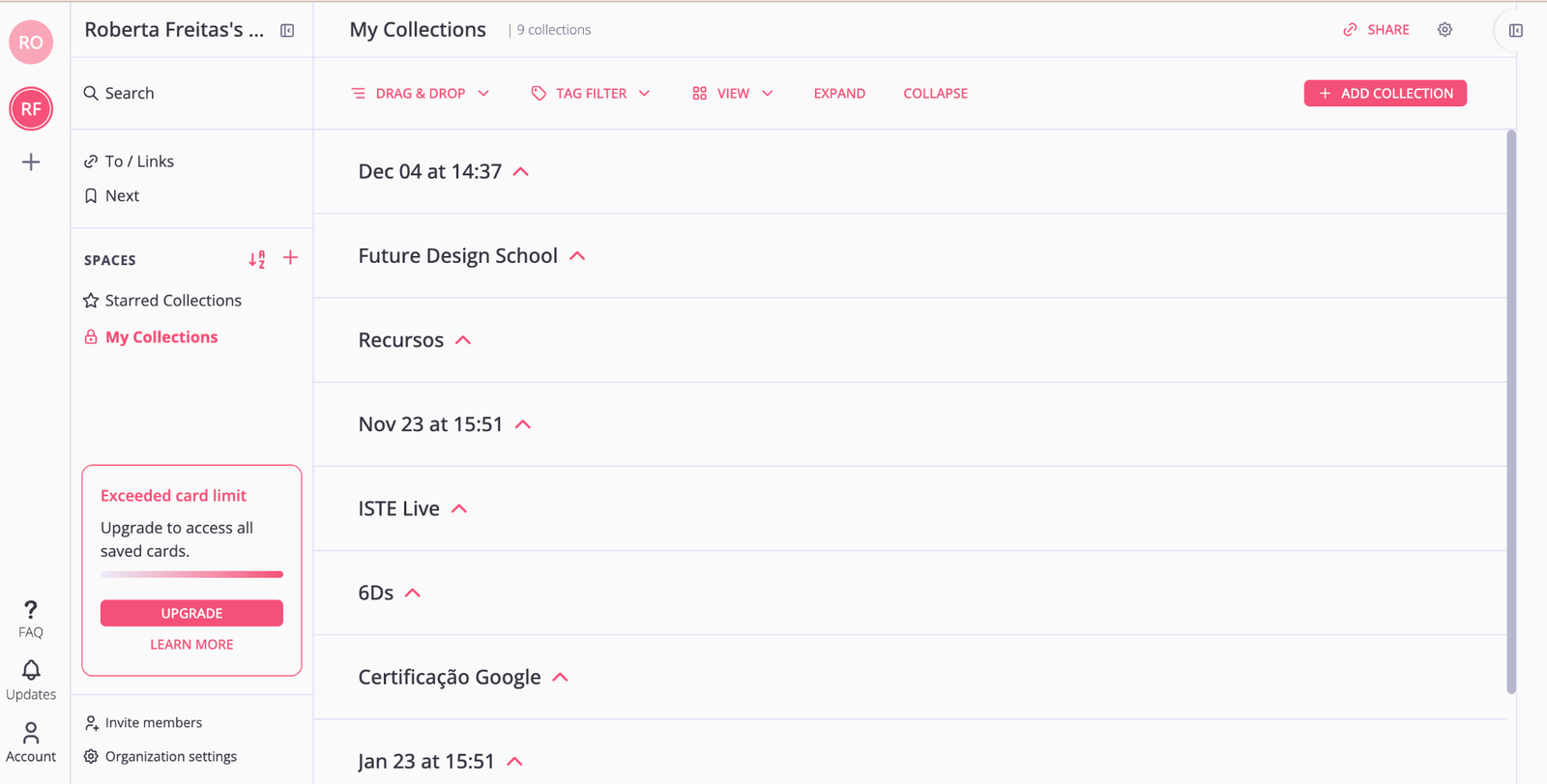Select Starred Collections in Spaces
The width and height of the screenshot is (1547, 784).
(x=172, y=301)
